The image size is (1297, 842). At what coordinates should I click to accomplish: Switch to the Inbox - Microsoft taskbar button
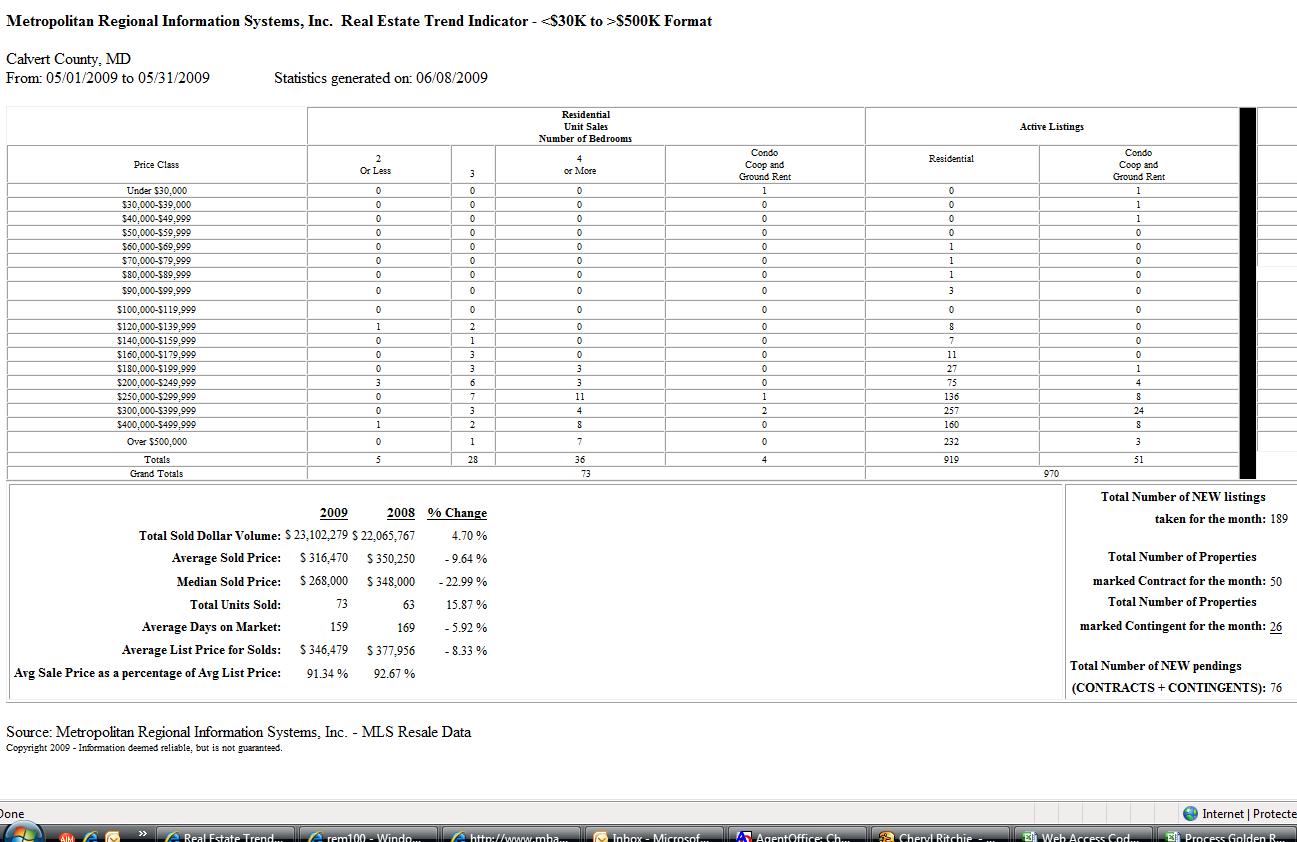pos(652,837)
